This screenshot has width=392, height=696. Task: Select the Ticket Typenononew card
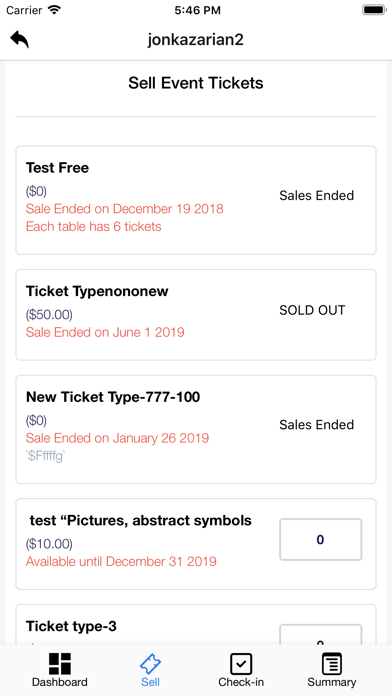[x=196, y=315]
